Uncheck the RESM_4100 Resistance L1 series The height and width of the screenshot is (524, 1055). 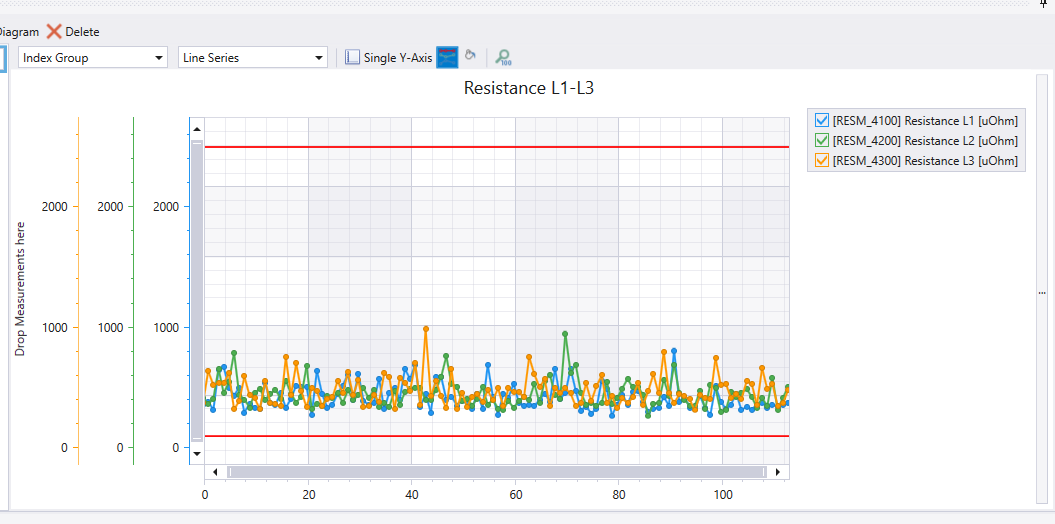[821, 120]
